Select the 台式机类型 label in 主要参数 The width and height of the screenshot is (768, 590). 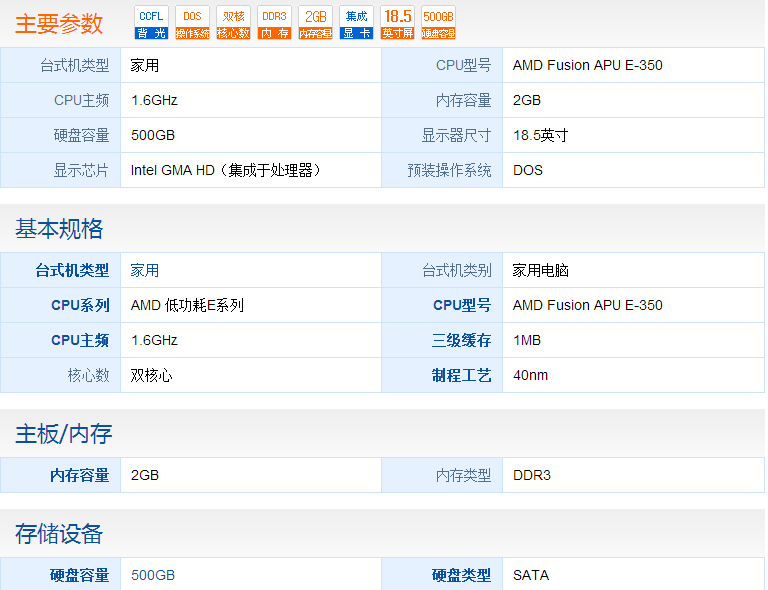pos(74,66)
